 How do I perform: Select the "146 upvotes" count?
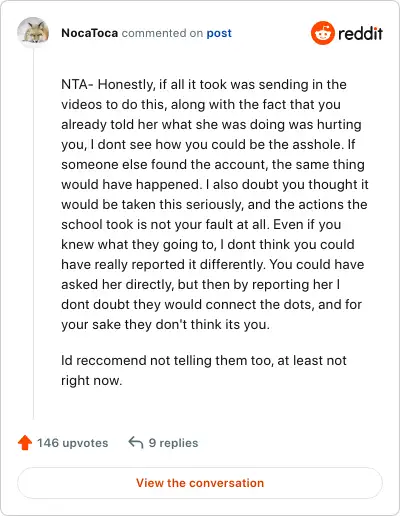(x=72, y=443)
